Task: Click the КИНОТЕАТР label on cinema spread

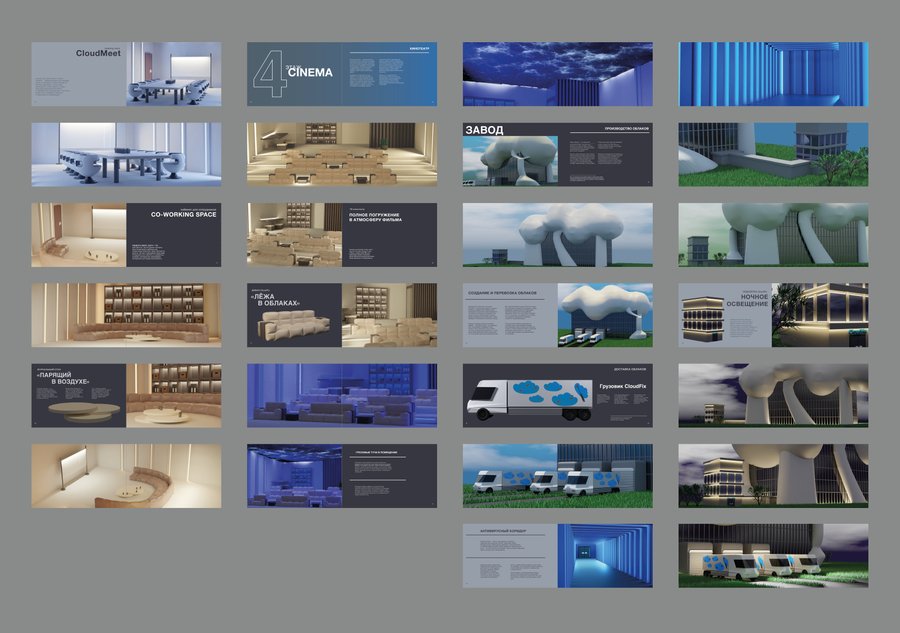Action: pos(419,49)
